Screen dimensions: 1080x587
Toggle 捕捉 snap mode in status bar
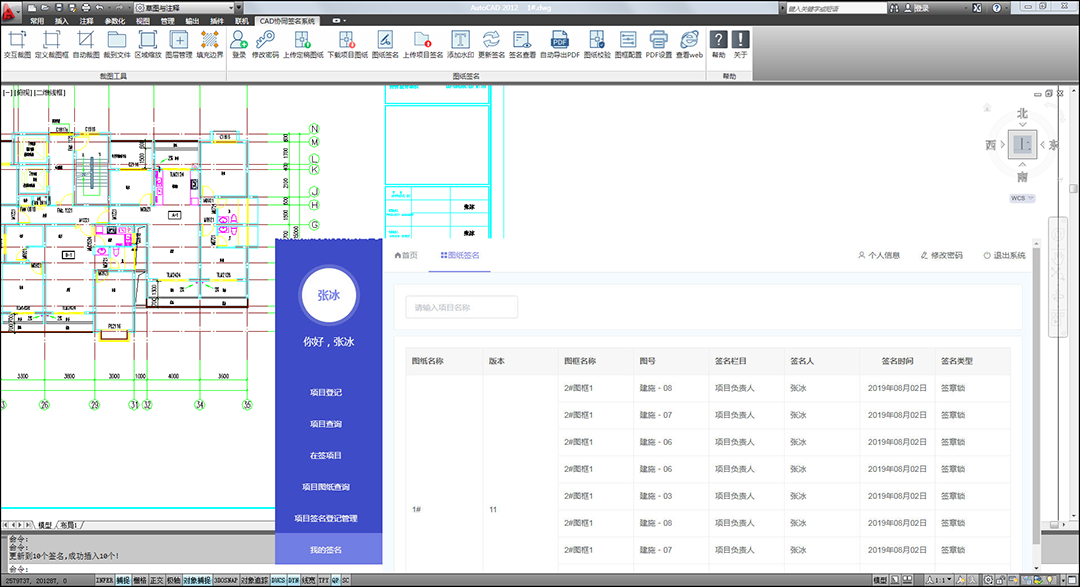pos(123,581)
